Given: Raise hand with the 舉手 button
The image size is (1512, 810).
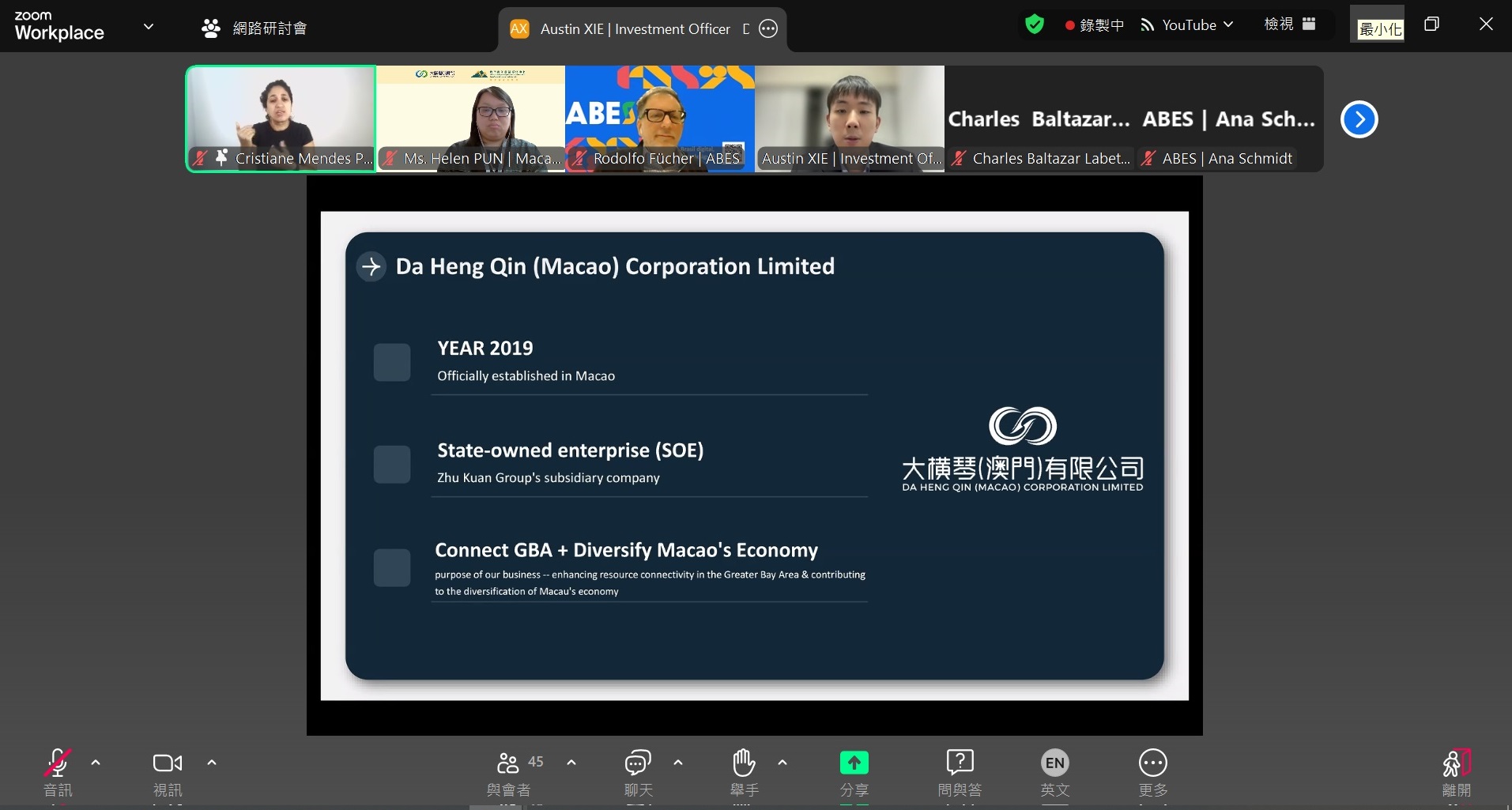Looking at the screenshot, I should point(745,772).
